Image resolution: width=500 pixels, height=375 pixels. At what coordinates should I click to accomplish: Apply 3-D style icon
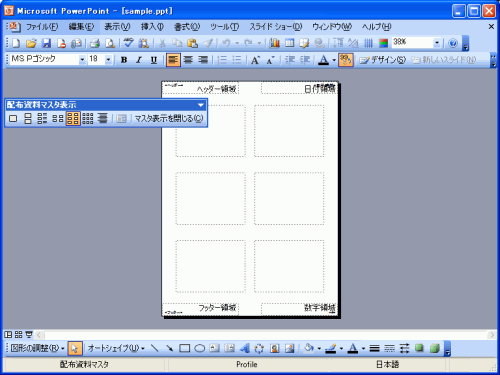coord(434,348)
